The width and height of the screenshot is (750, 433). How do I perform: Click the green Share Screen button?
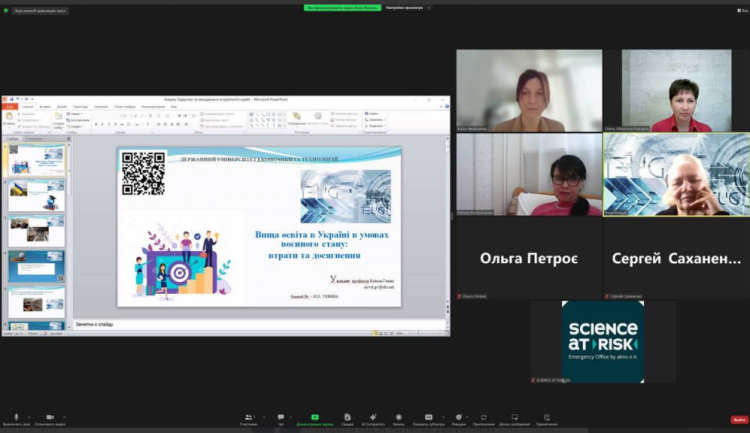tap(314, 417)
